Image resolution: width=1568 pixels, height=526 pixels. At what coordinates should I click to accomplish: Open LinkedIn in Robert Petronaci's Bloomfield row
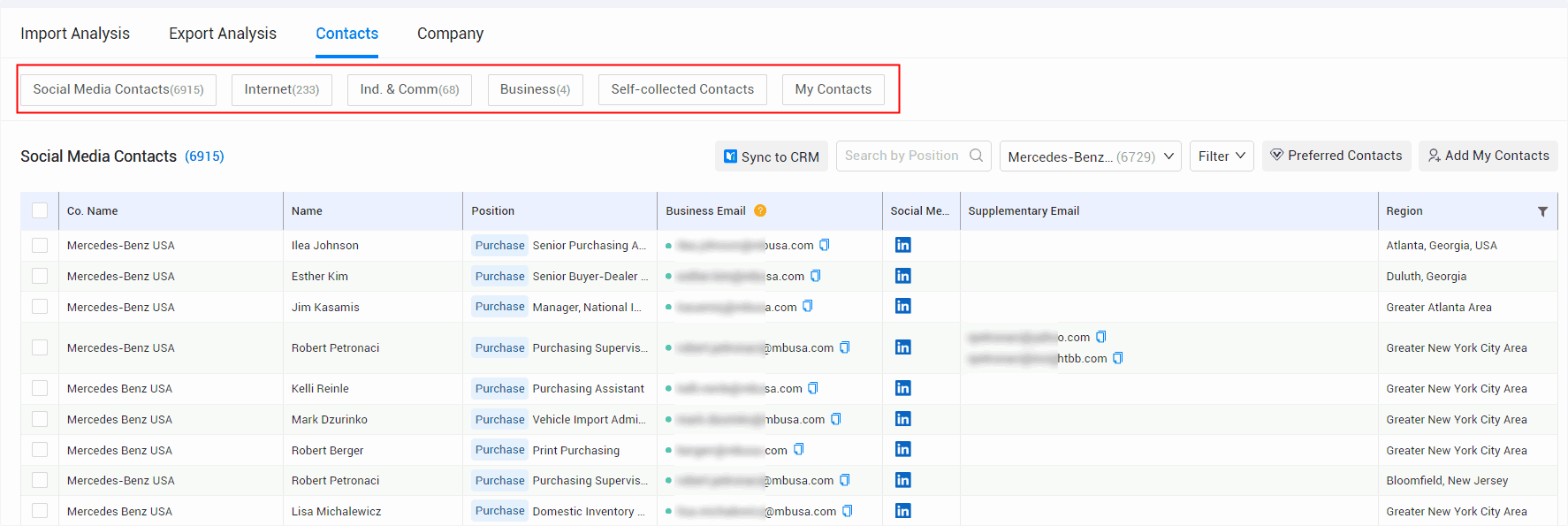902,480
